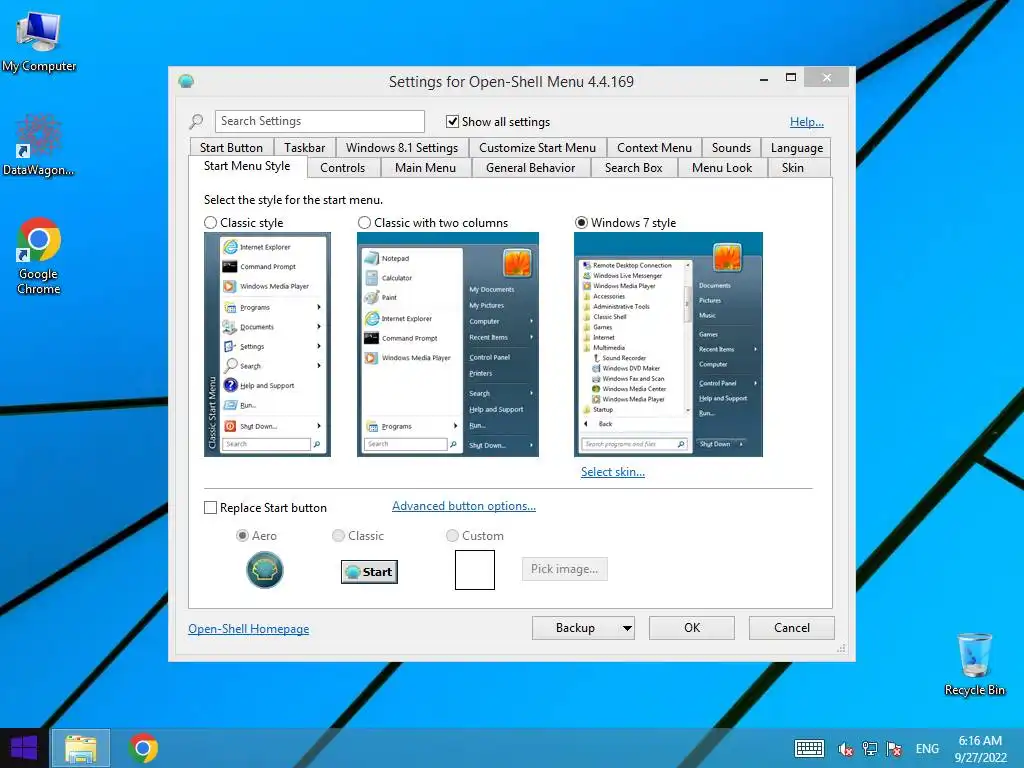Visit the Open-Shell Homepage link

249,629
